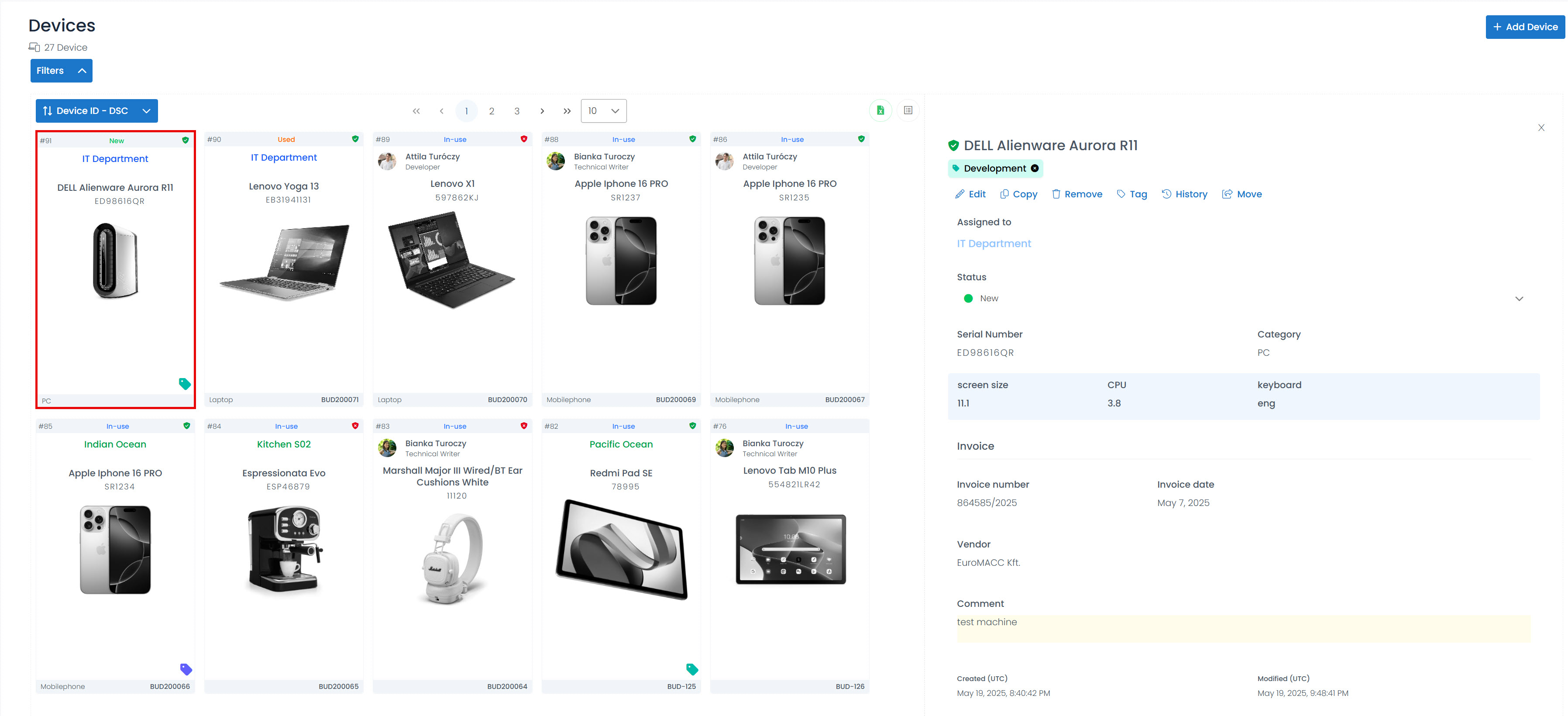This screenshot has height=716, width=1568.
Task: Collapse the Filters panel
Action: 62,71
